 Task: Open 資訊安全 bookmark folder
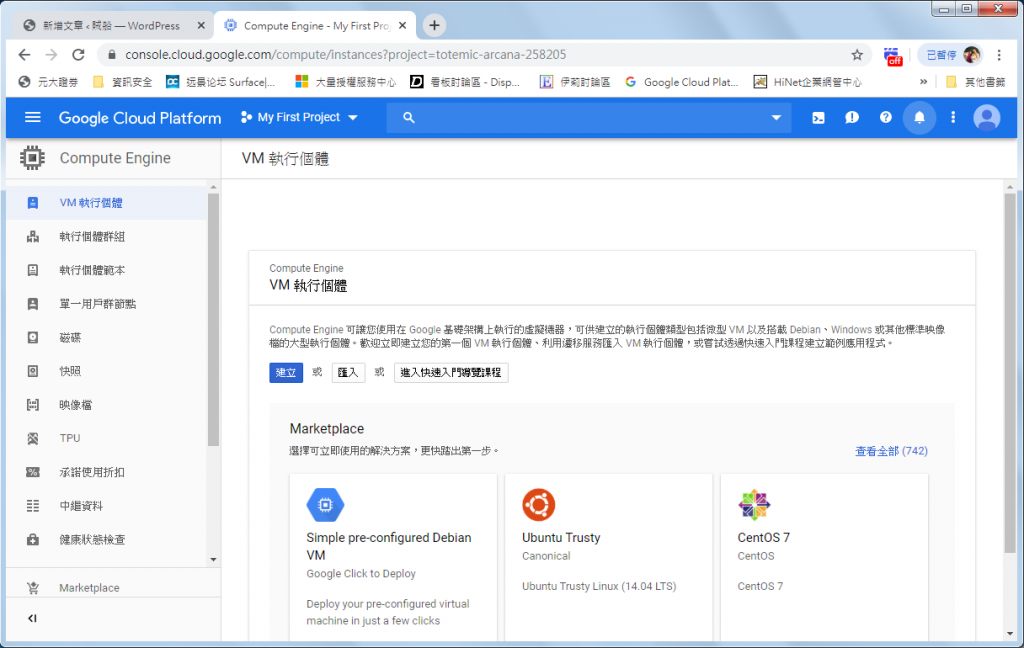[123, 82]
